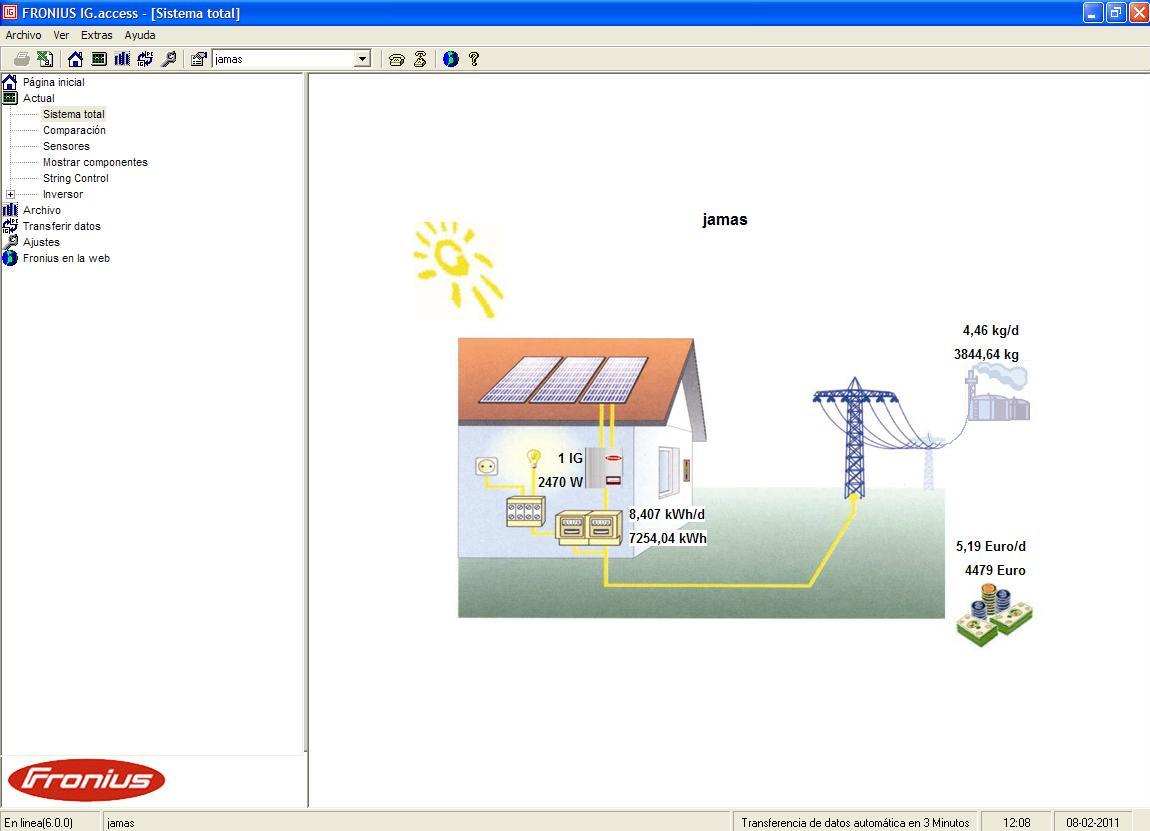Click the solar panels on the roof
Viewport: 1150px width, 831px height.
tap(563, 380)
